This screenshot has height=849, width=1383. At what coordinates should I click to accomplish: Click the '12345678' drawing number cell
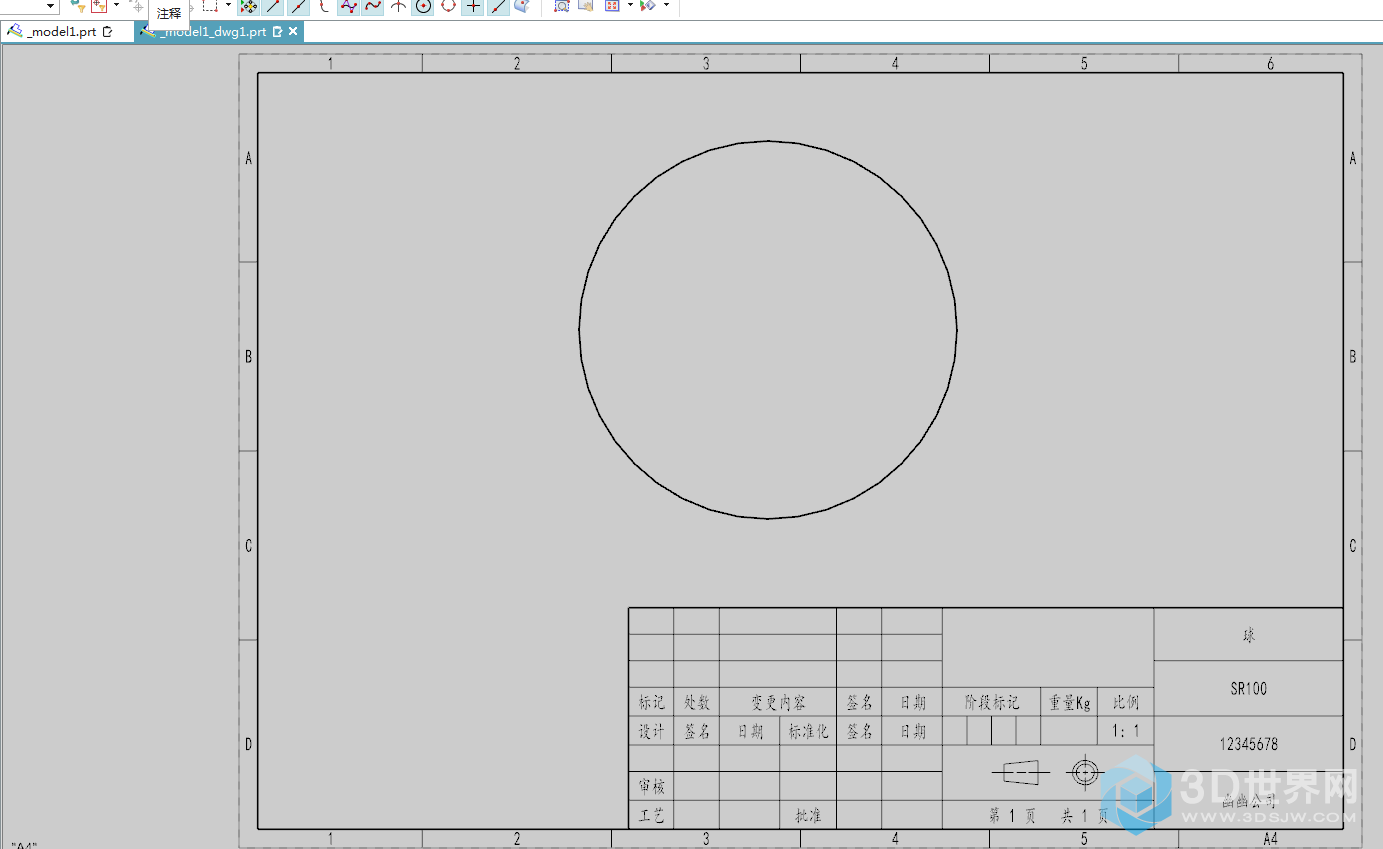tap(1248, 744)
